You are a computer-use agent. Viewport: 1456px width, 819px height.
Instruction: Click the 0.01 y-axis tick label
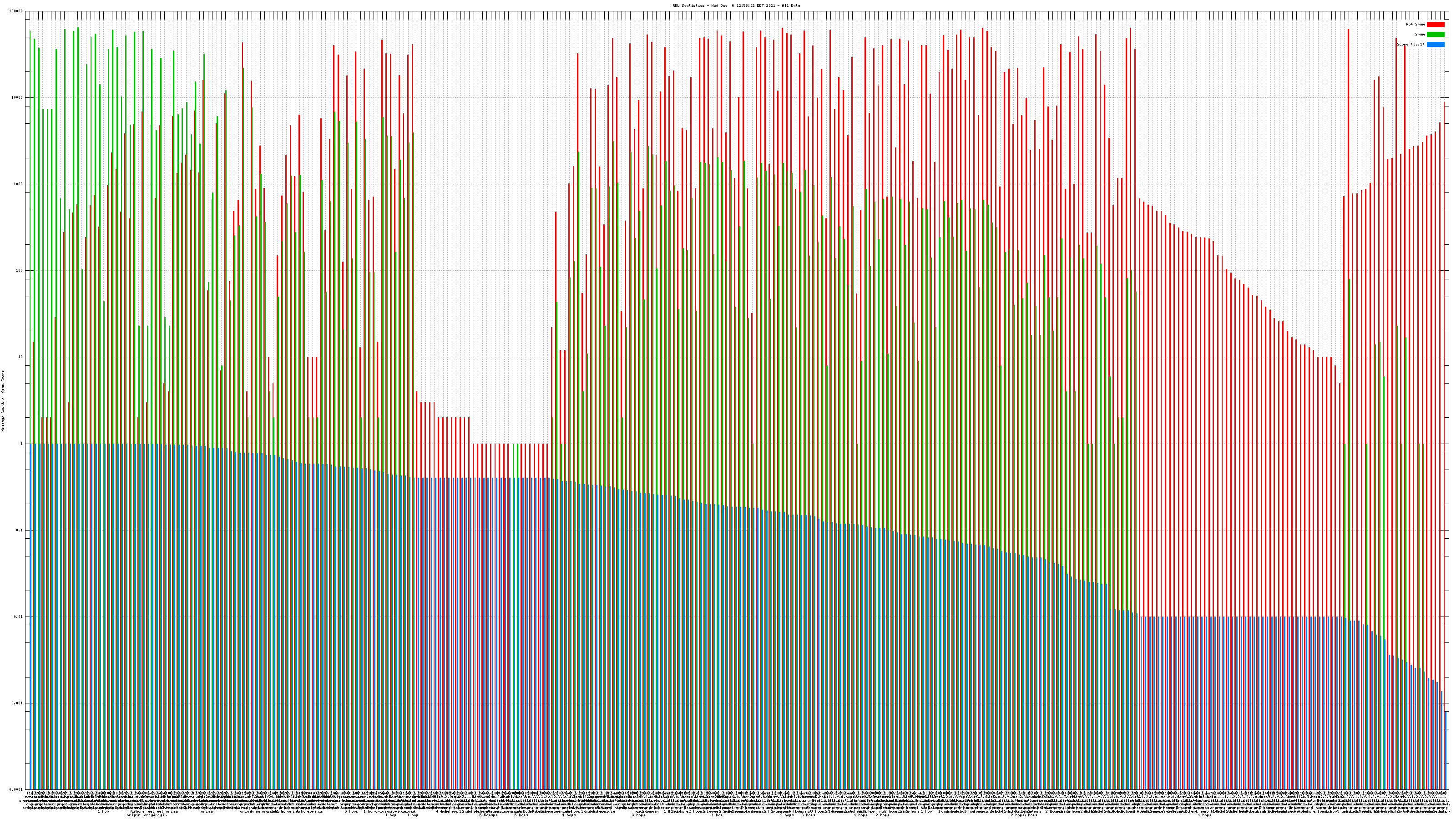coord(19,617)
